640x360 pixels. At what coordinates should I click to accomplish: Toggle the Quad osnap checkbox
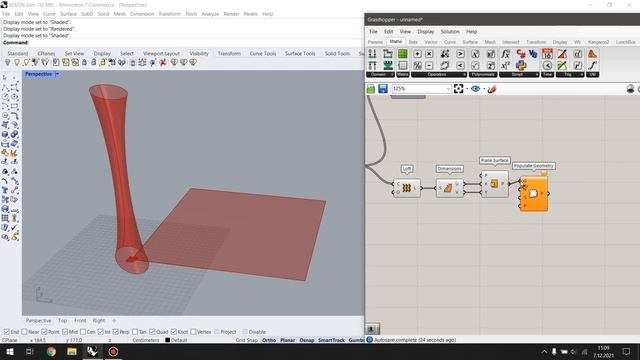(x=152, y=332)
